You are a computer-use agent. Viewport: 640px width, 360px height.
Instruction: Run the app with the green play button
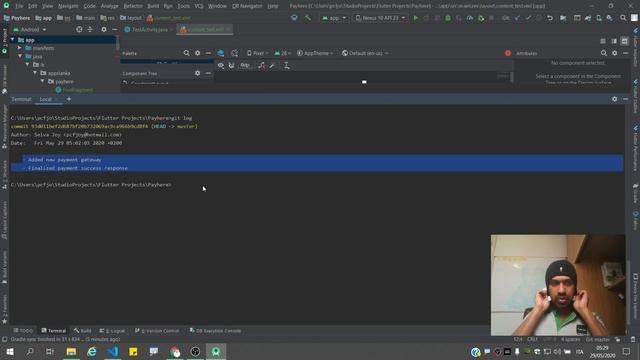[416, 18]
